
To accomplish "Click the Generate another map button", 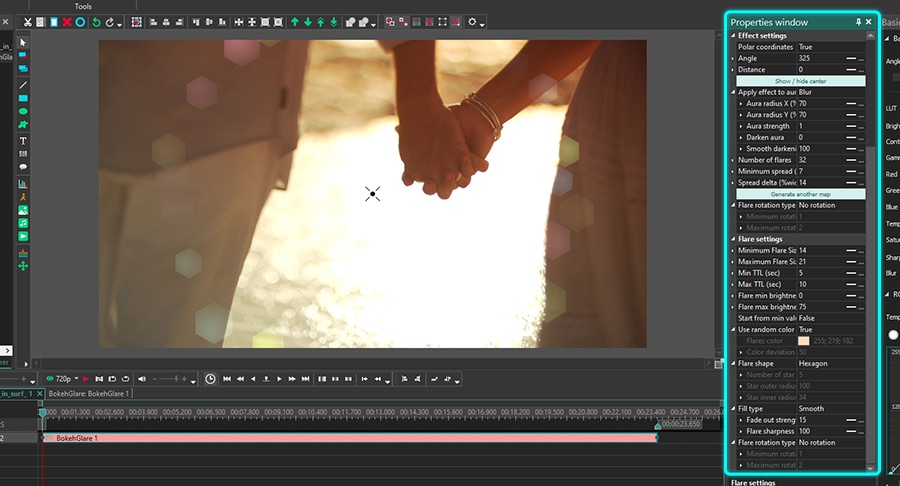I will click(801, 194).
